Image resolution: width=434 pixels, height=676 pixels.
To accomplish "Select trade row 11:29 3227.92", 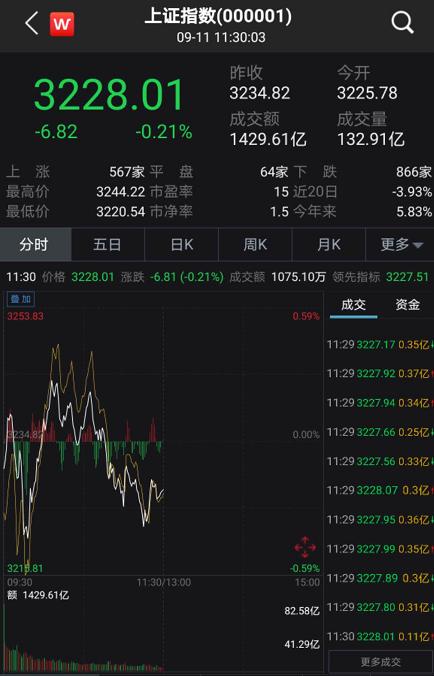I will (379, 373).
